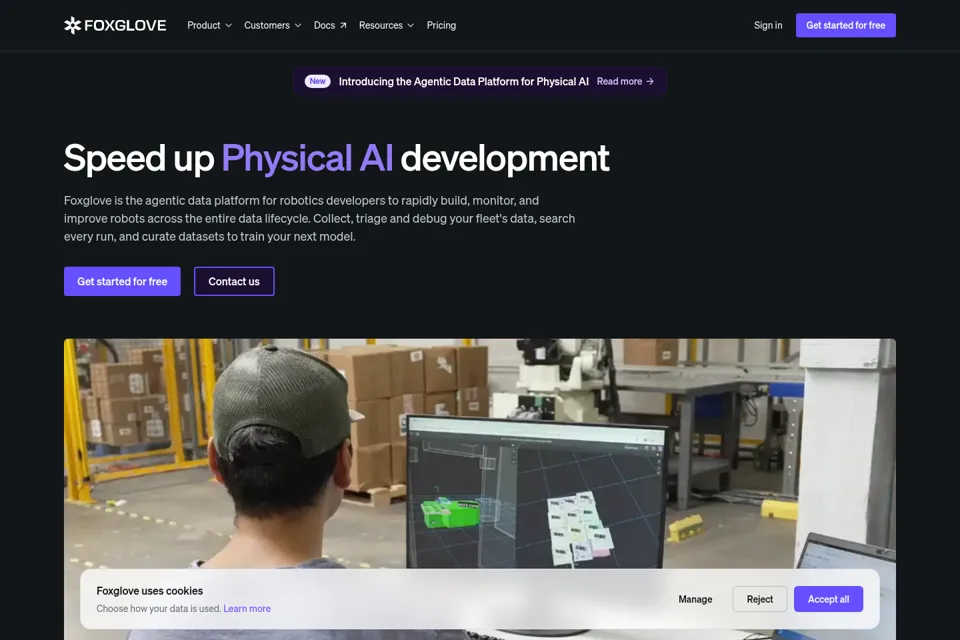This screenshot has height=640, width=960.
Task: Click Manage cookies button
Action: click(695, 599)
